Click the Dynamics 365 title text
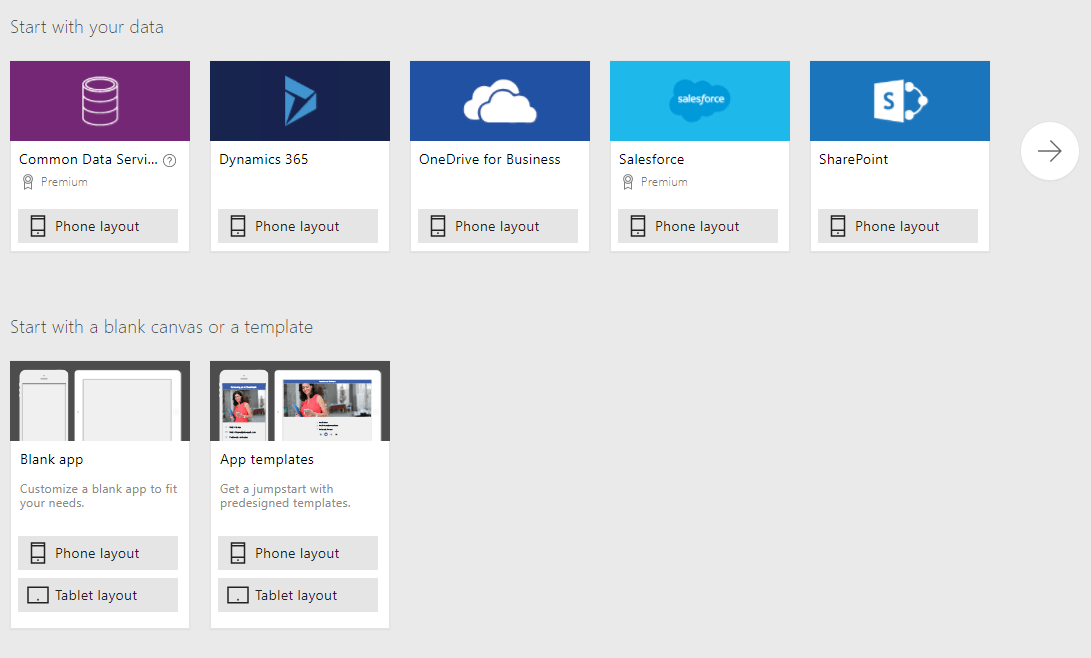The height and width of the screenshot is (658, 1091). click(x=264, y=159)
